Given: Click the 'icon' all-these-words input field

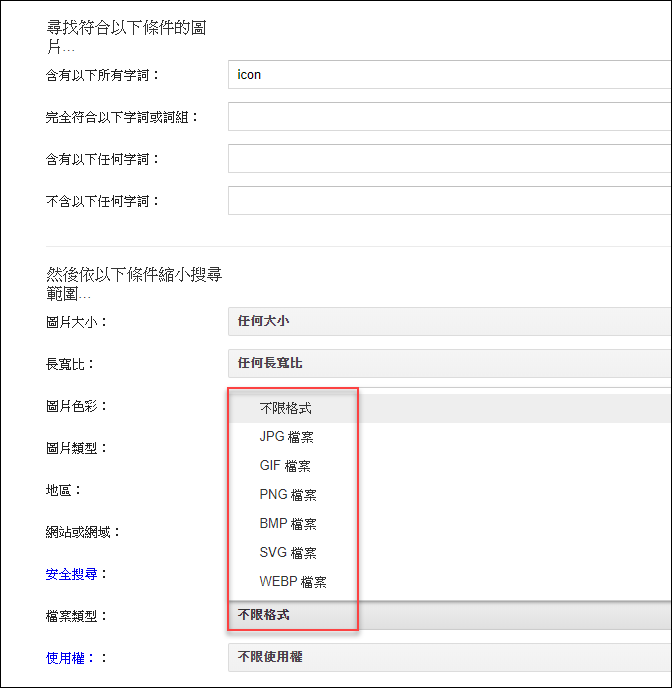Looking at the screenshot, I should (450, 75).
